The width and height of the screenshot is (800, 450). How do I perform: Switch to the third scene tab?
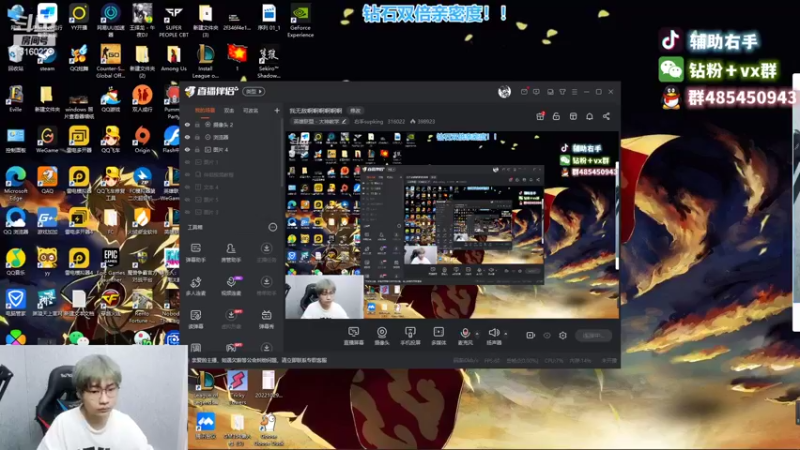point(251,110)
